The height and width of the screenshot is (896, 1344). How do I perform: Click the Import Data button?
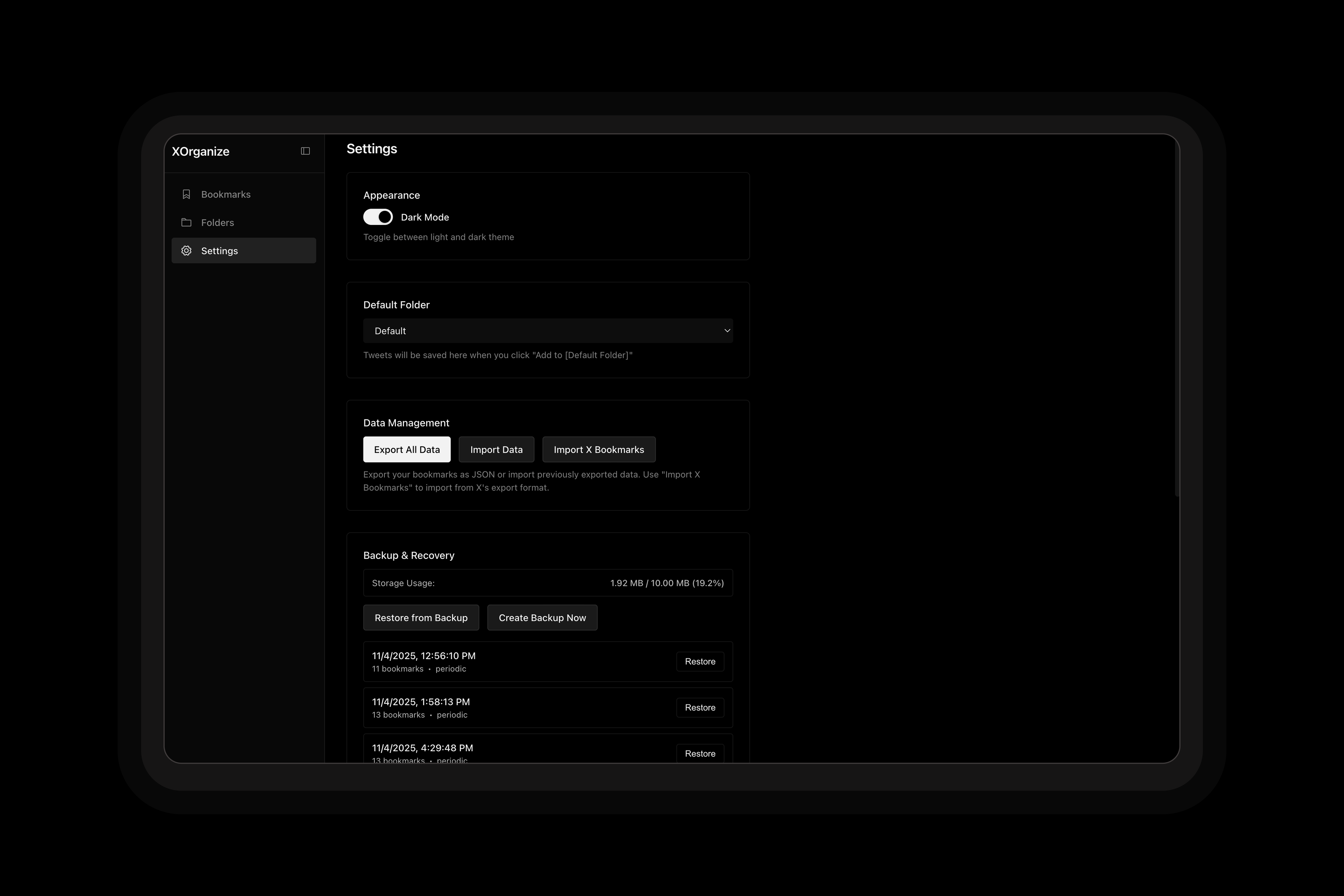pos(496,449)
